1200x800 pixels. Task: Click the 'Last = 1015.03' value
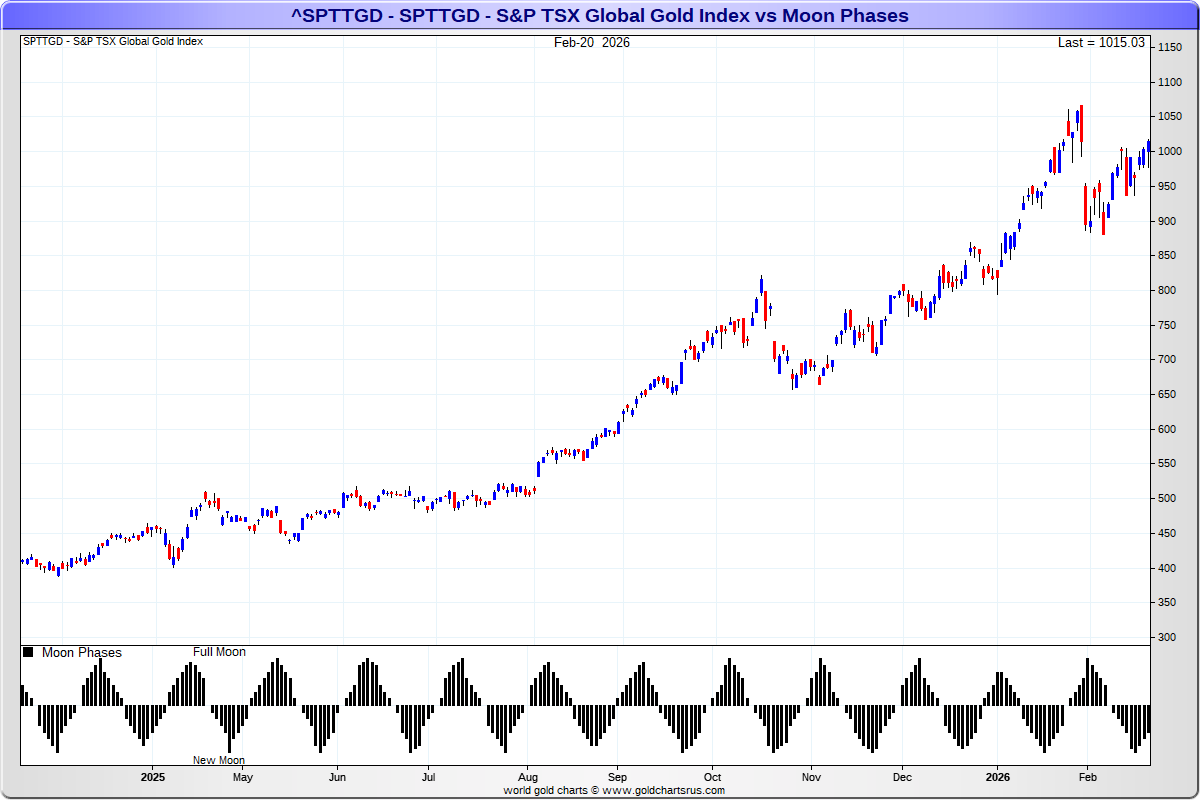(x=1101, y=42)
